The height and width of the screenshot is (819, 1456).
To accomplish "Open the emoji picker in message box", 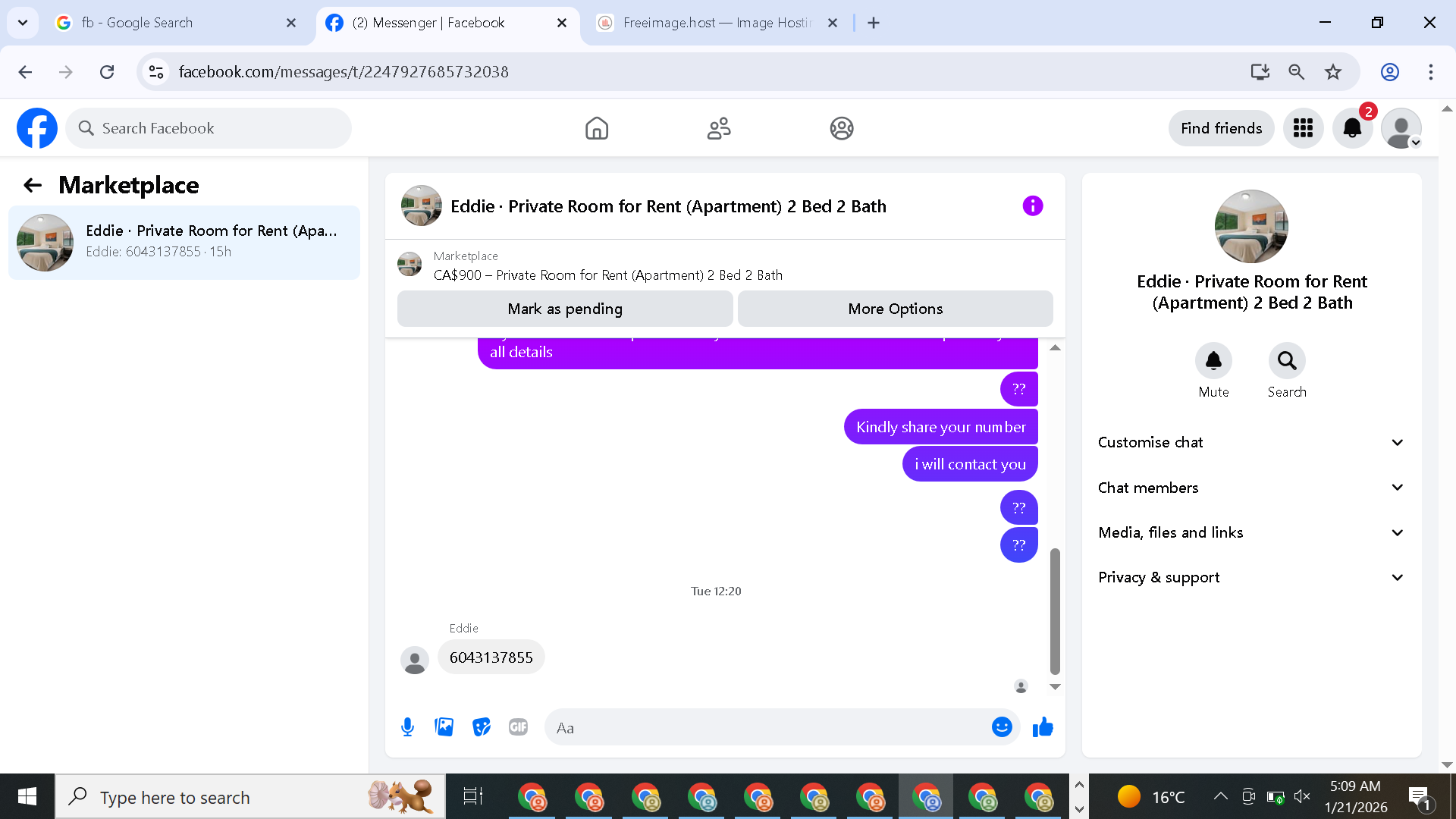I will point(1002,727).
